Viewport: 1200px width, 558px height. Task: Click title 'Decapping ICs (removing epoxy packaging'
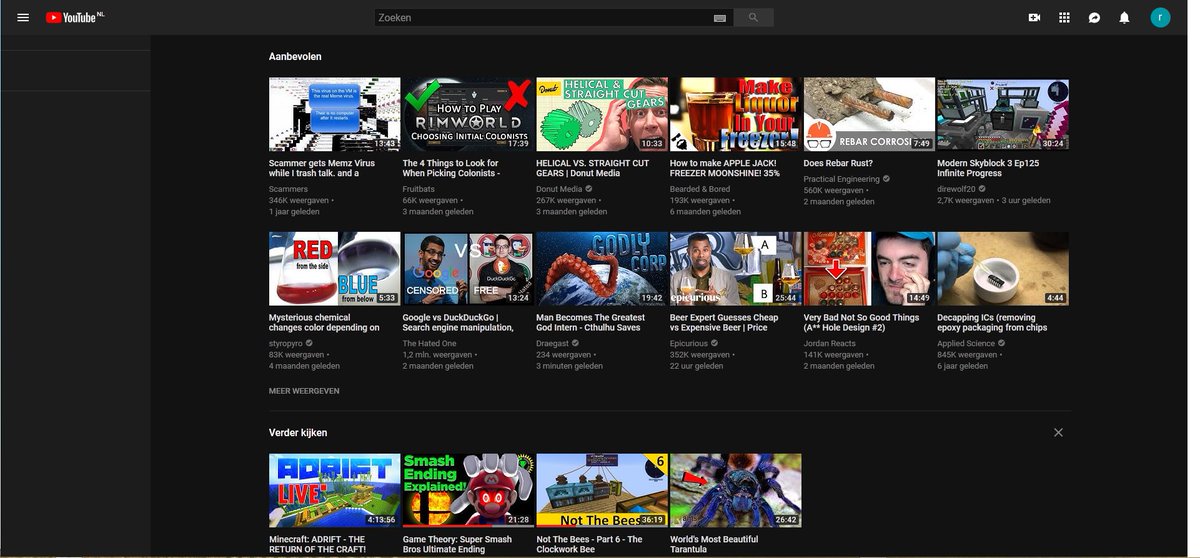[x=992, y=322]
